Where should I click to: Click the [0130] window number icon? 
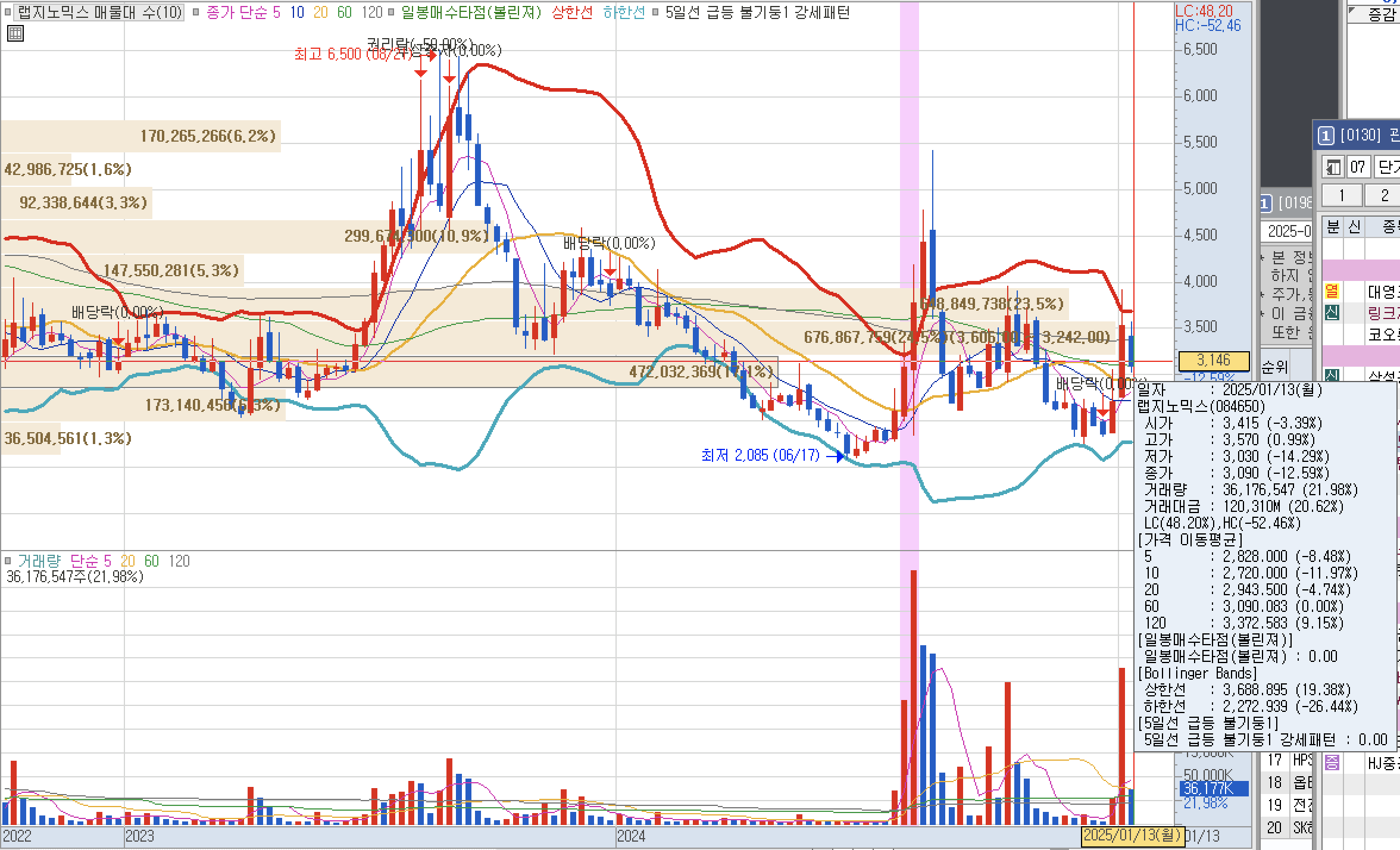pyautogui.click(x=1326, y=136)
